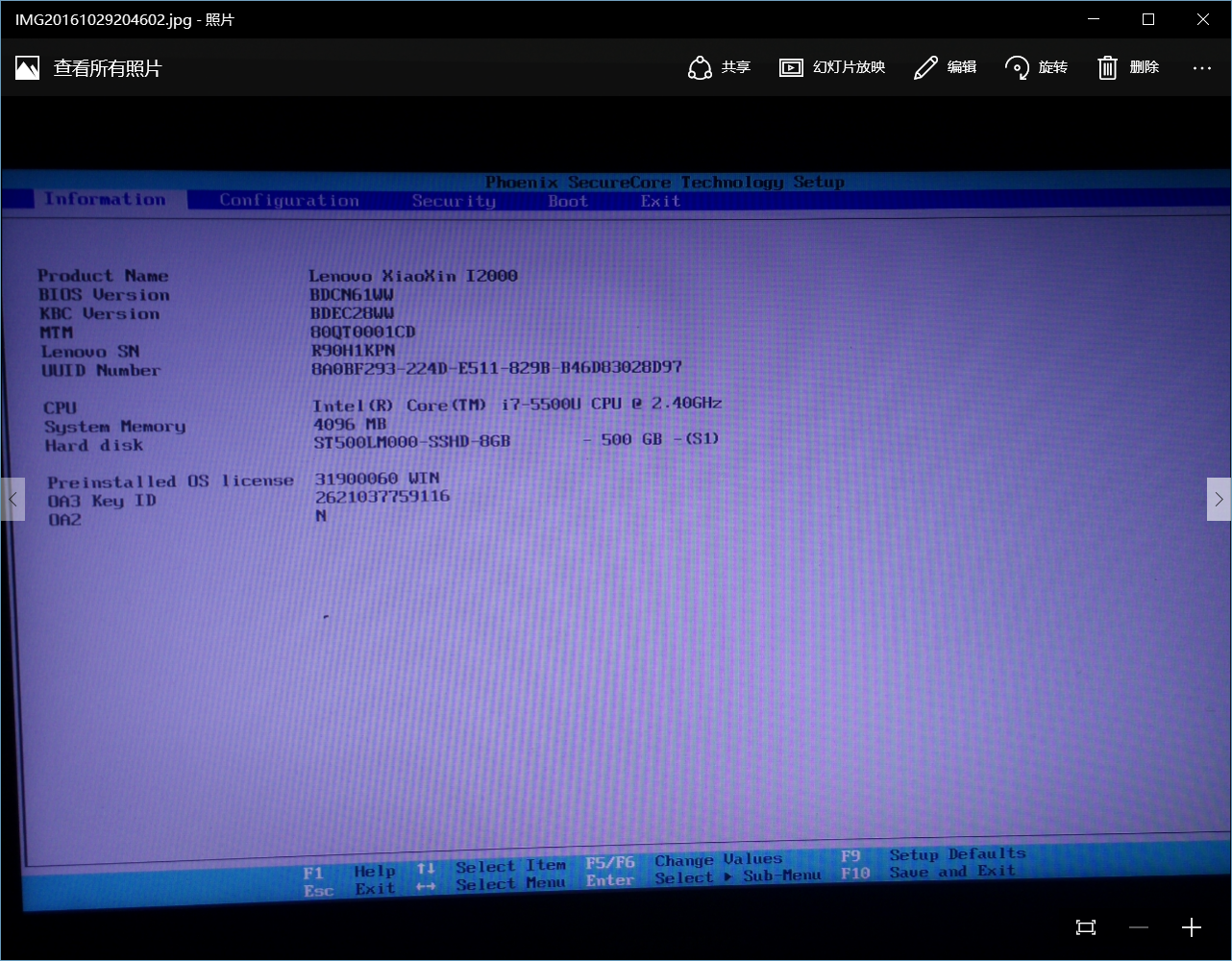Click the Boot tab in BIOS photo

coord(568,201)
